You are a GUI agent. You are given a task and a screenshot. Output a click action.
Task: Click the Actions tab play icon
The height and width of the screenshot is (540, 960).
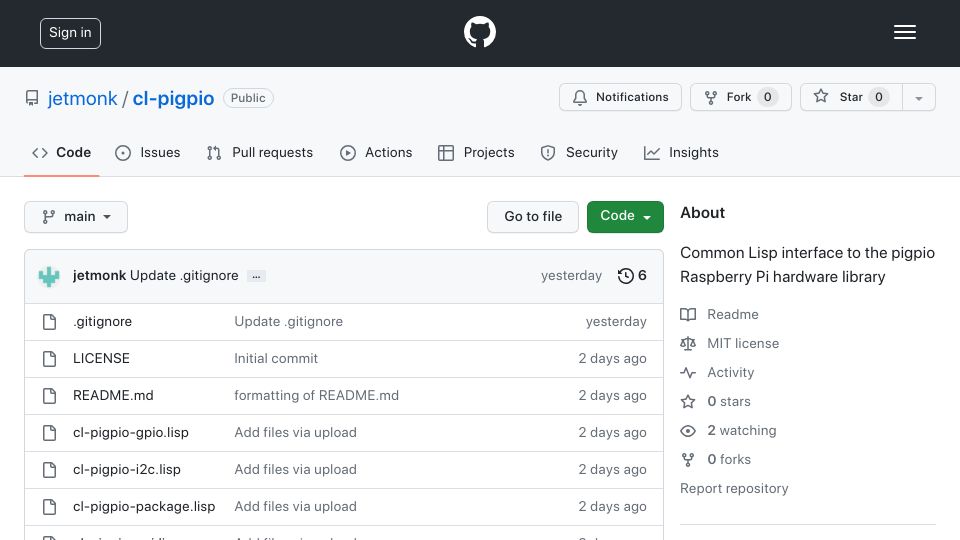point(348,153)
